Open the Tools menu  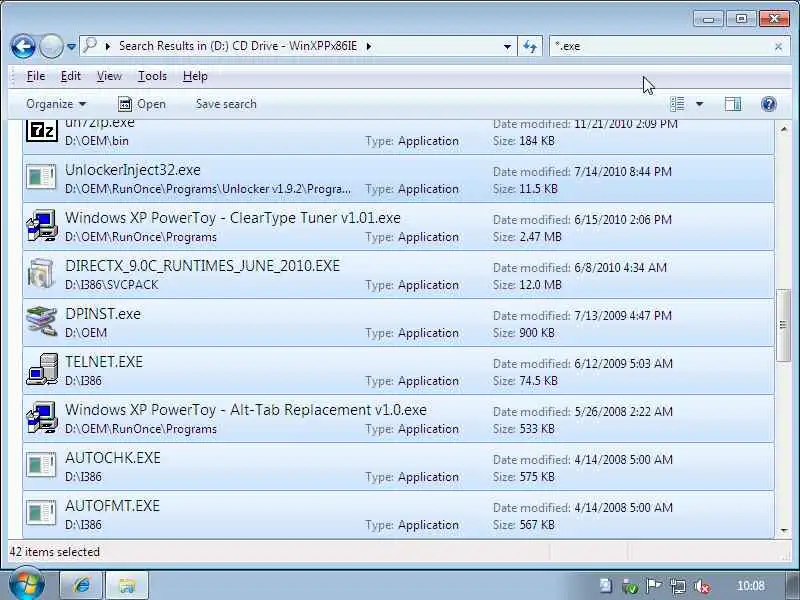[x=152, y=76]
